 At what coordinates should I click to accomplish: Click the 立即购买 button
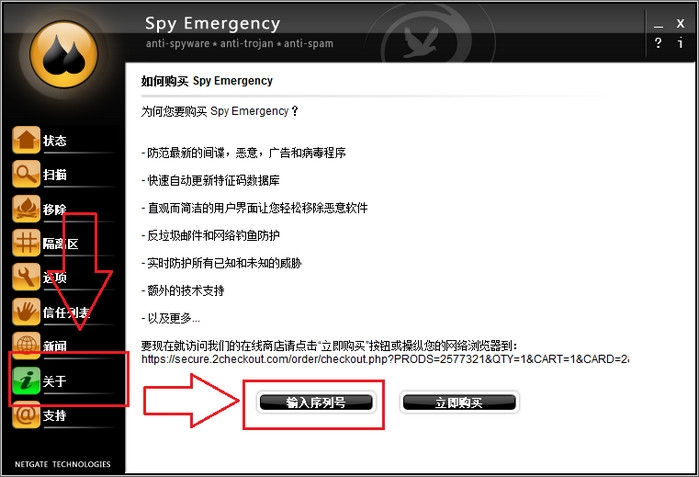tap(459, 403)
